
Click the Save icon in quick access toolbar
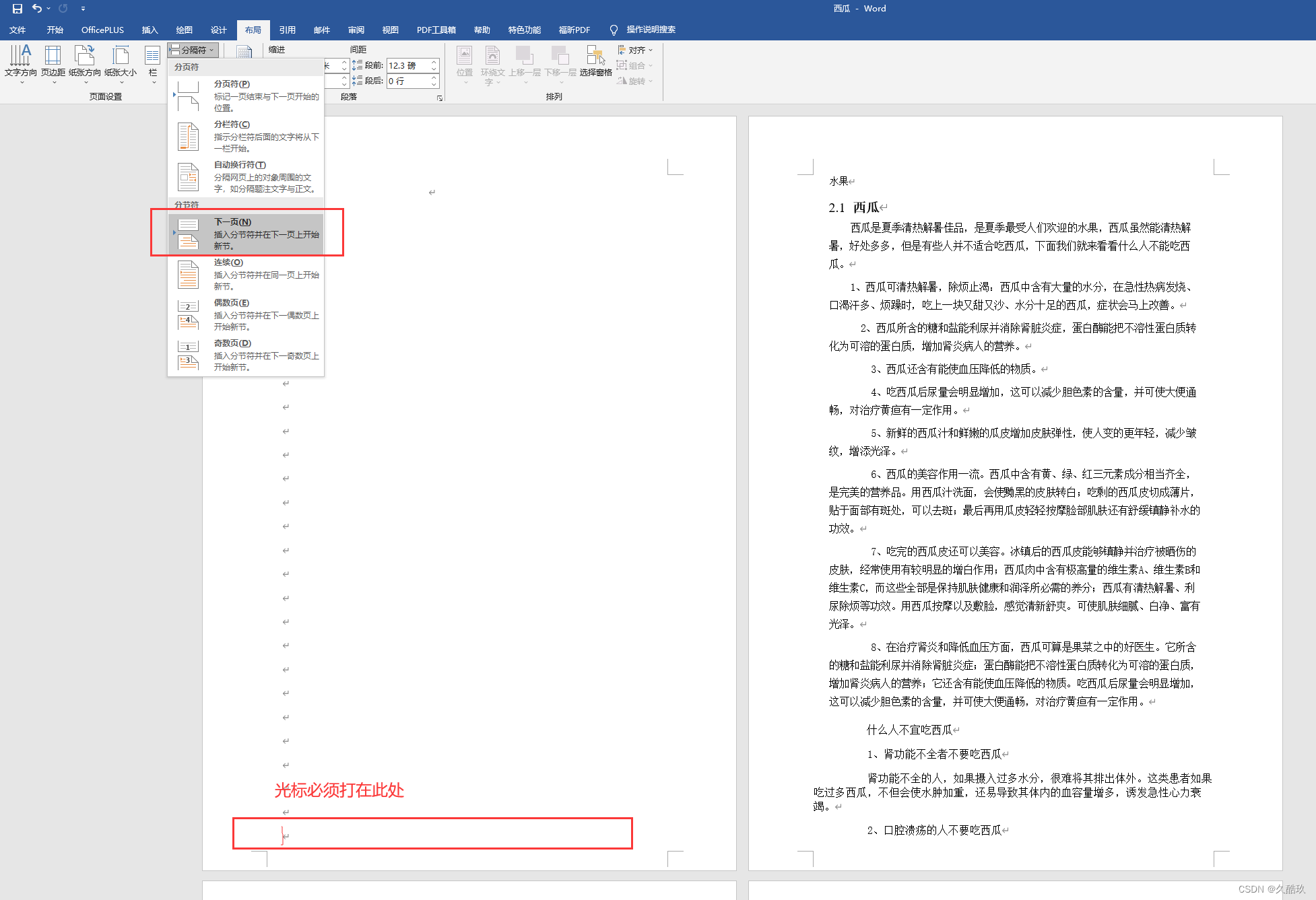pos(18,9)
